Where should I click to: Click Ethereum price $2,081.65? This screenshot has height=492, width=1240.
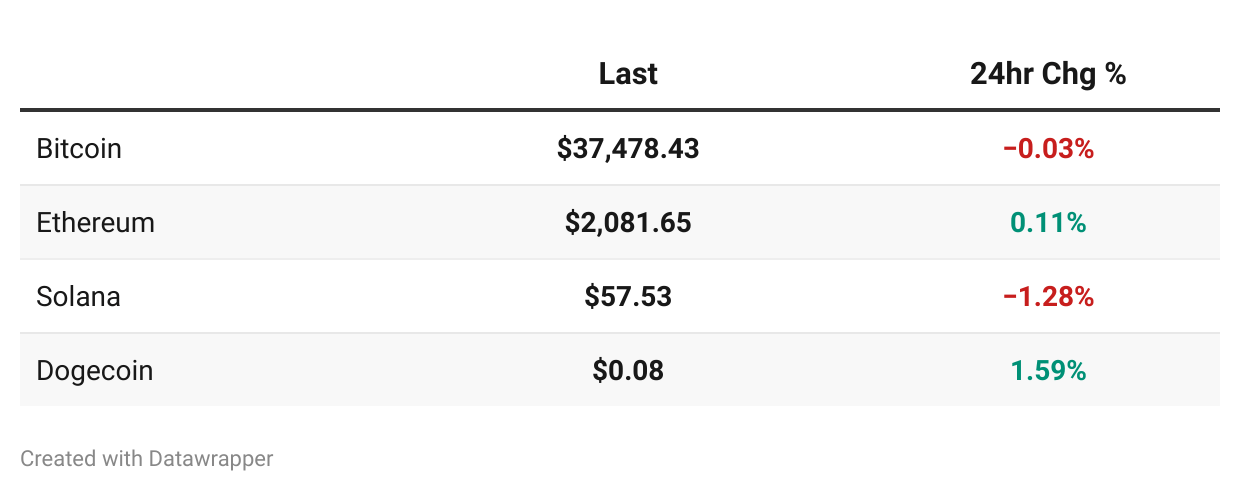(x=628, y=222)
